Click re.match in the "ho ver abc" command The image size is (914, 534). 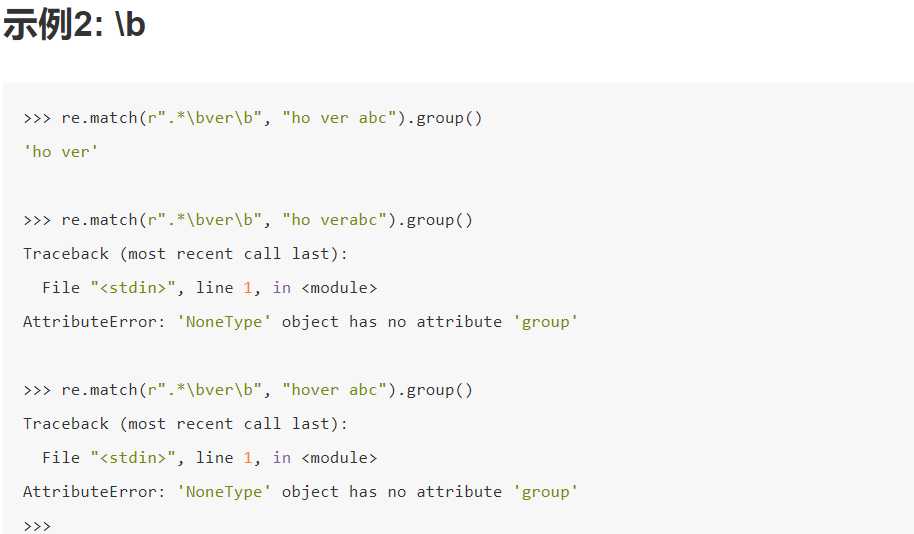(99, 118)
